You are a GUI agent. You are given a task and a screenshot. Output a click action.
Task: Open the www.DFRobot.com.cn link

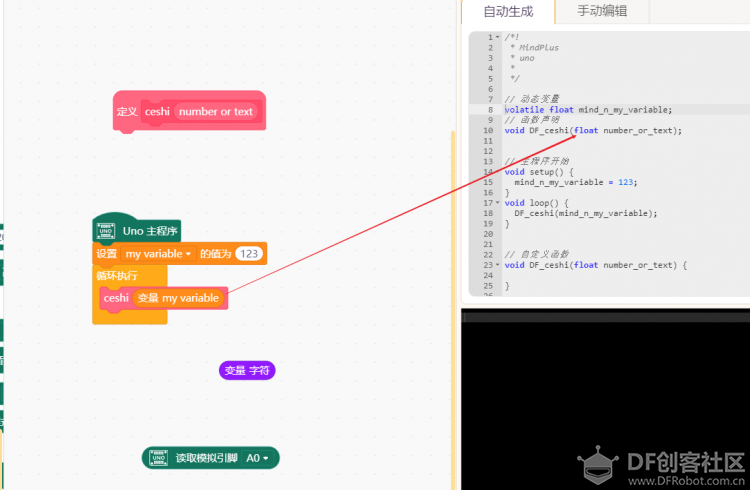pyautogui.click(x=685, y=481)
